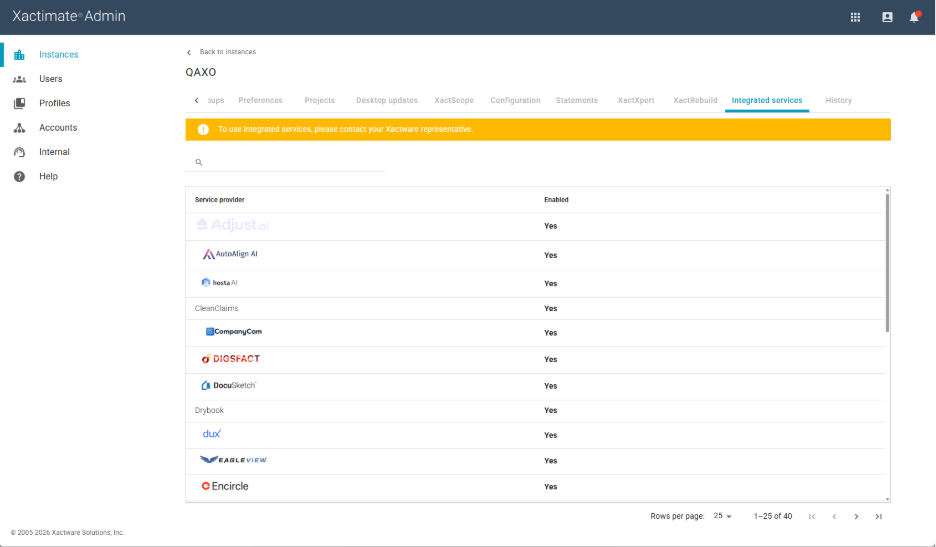Click the table's vertical scrollbar thumb
Viewport: 936px width, 547px height.
tap(887, 263)
